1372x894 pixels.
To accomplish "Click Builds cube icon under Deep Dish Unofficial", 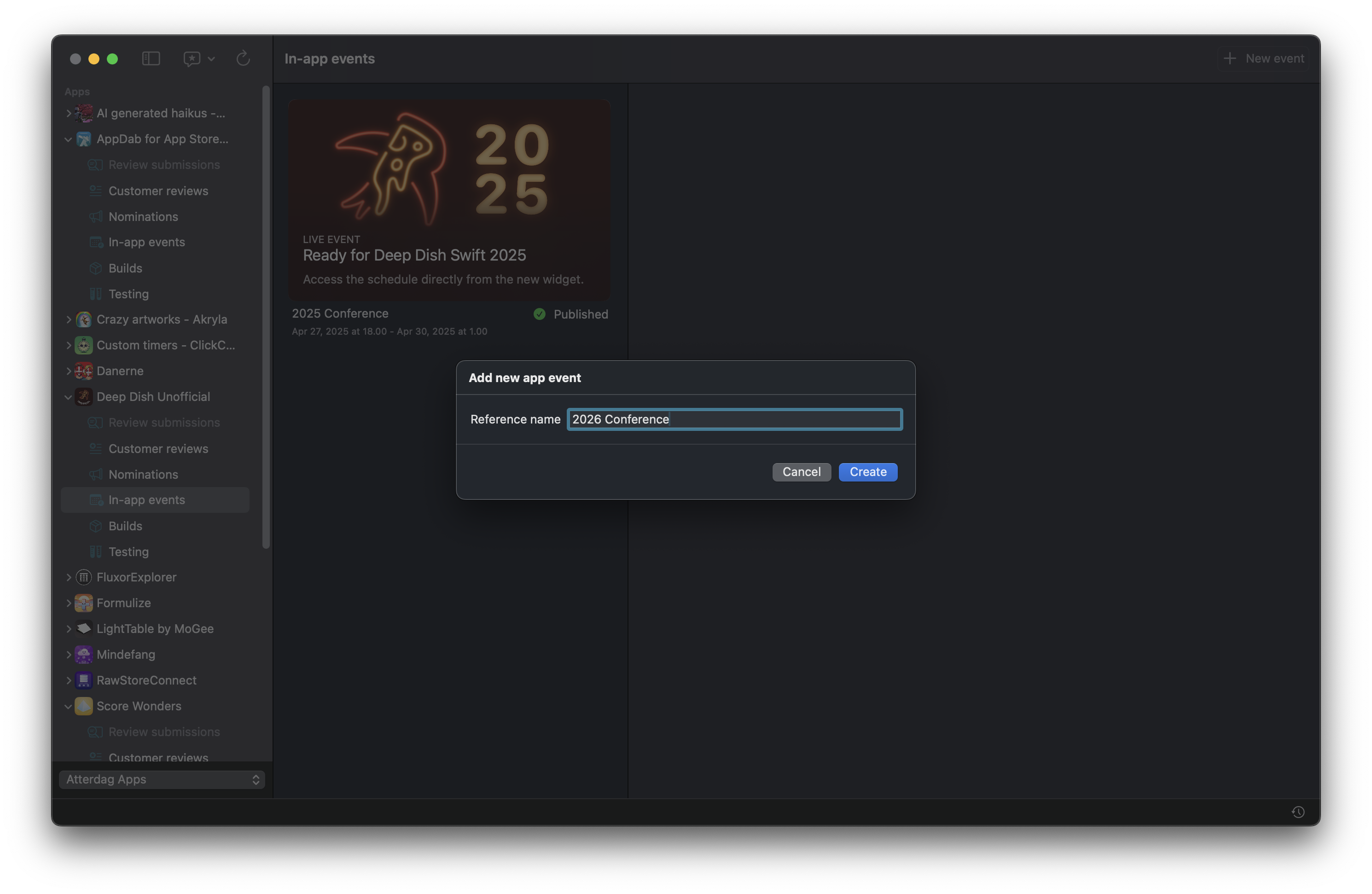I will pos(96,526).
